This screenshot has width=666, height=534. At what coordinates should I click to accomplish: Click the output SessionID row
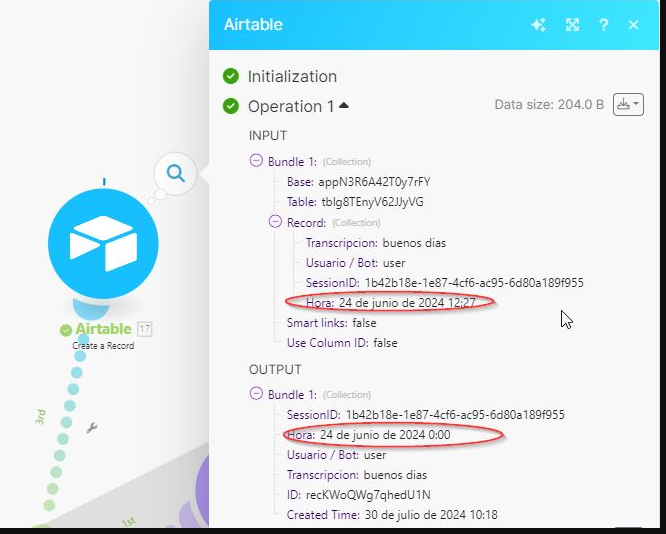(x=426, y=415)
